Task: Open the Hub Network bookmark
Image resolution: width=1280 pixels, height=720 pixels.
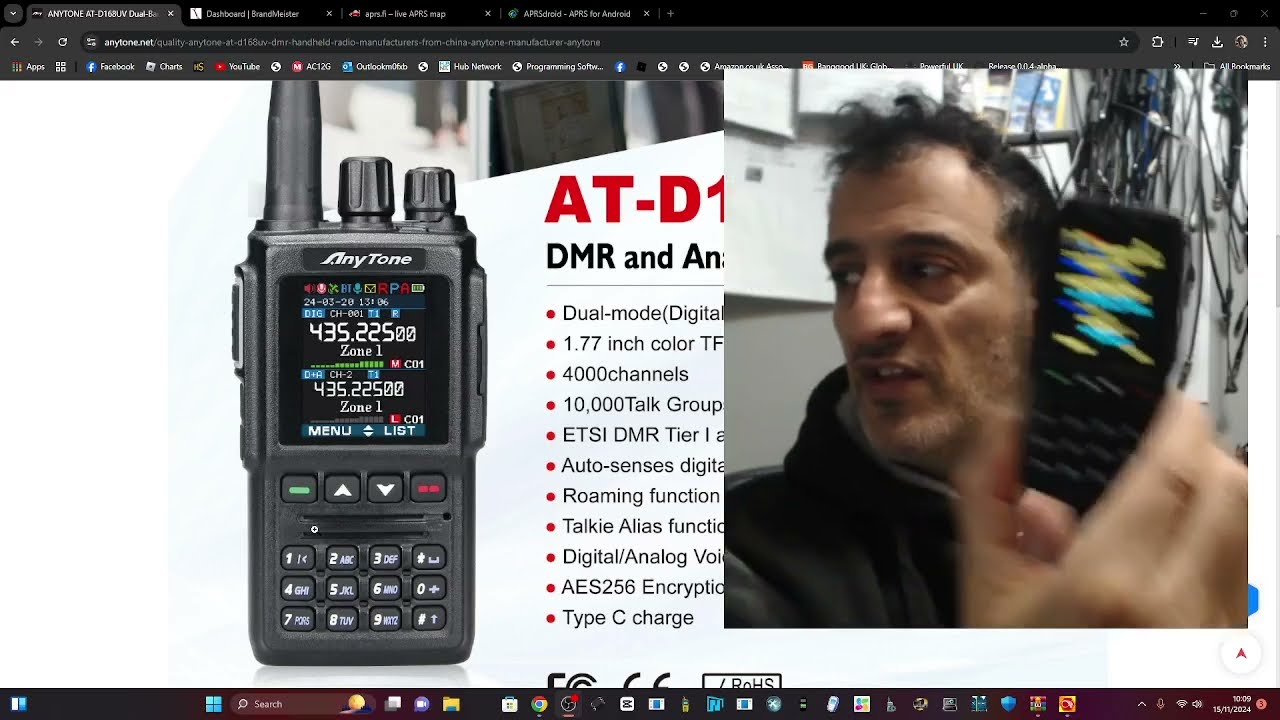Action: click(x=470, y=67)
